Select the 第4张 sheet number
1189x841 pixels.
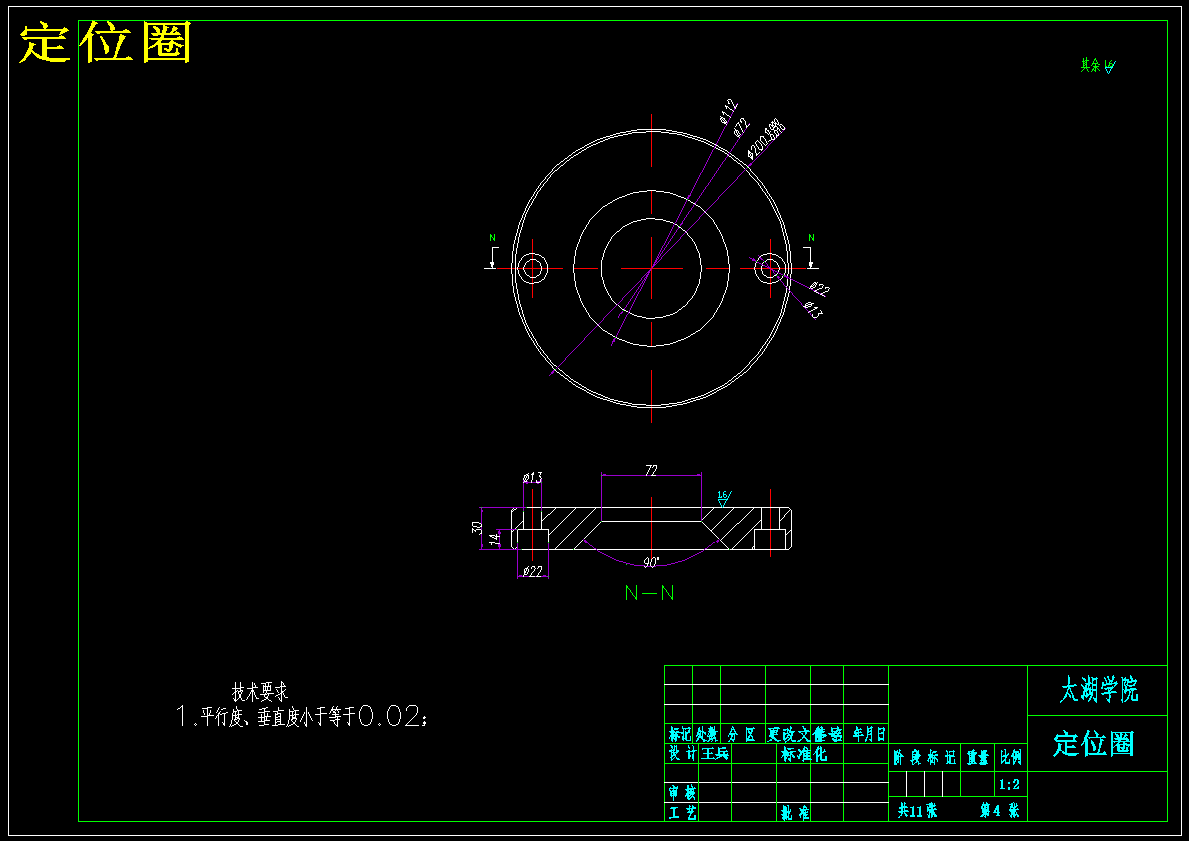[x=999, y=810]
